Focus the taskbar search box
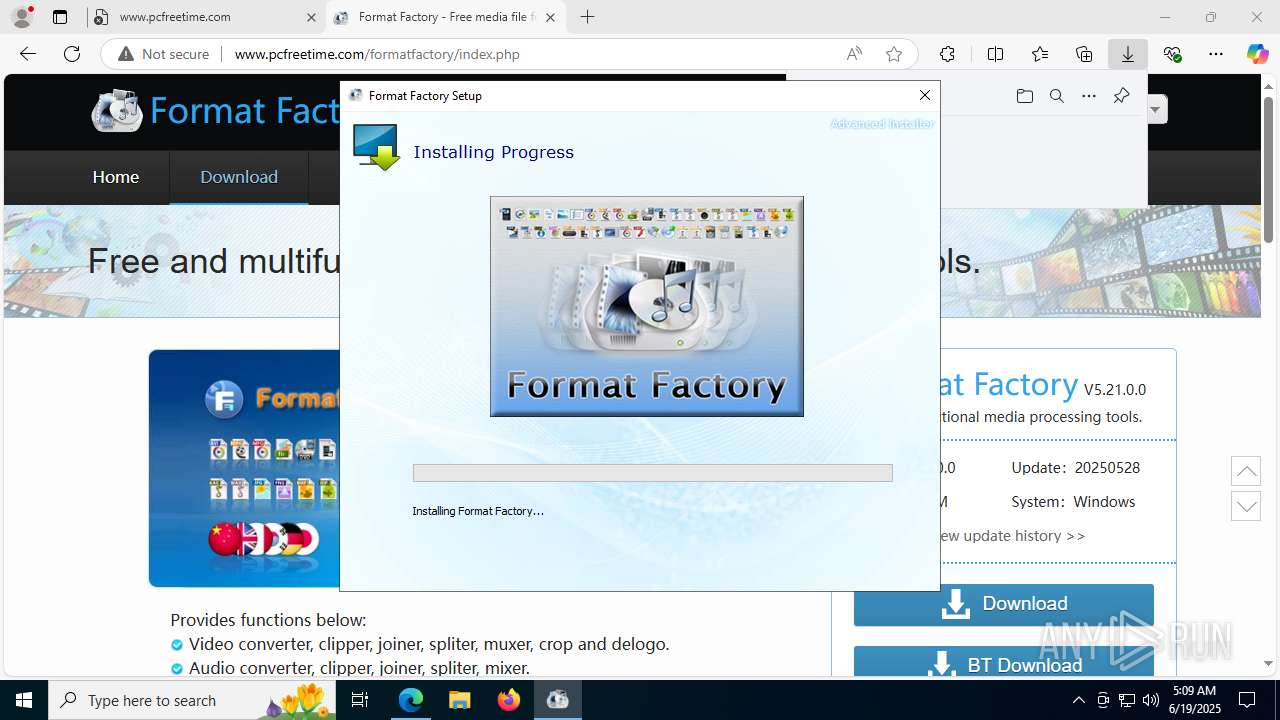Screen dimensions: 1280x720 click(192, 700)
